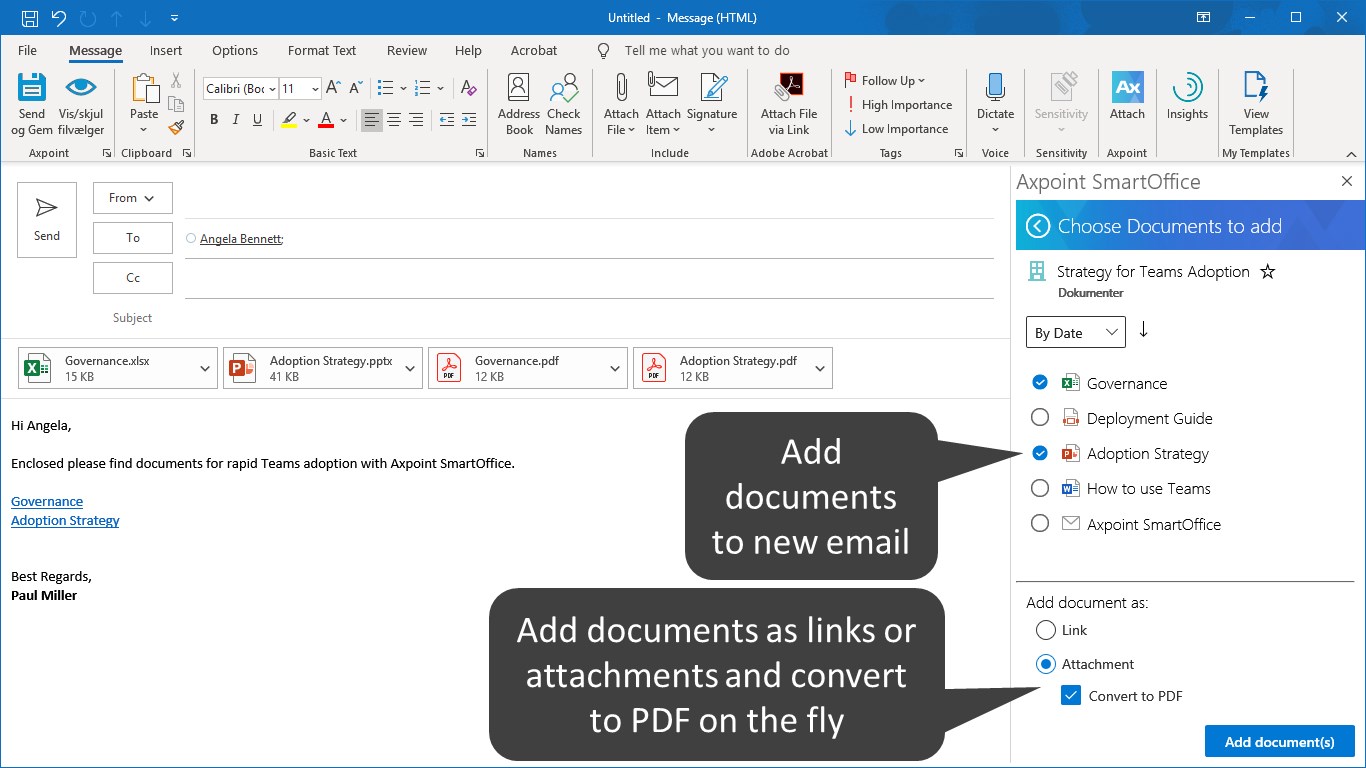This screenshot has width=1366, height=768.
Task: Apply the yellow text highlight color
Action: click(289, 120)
